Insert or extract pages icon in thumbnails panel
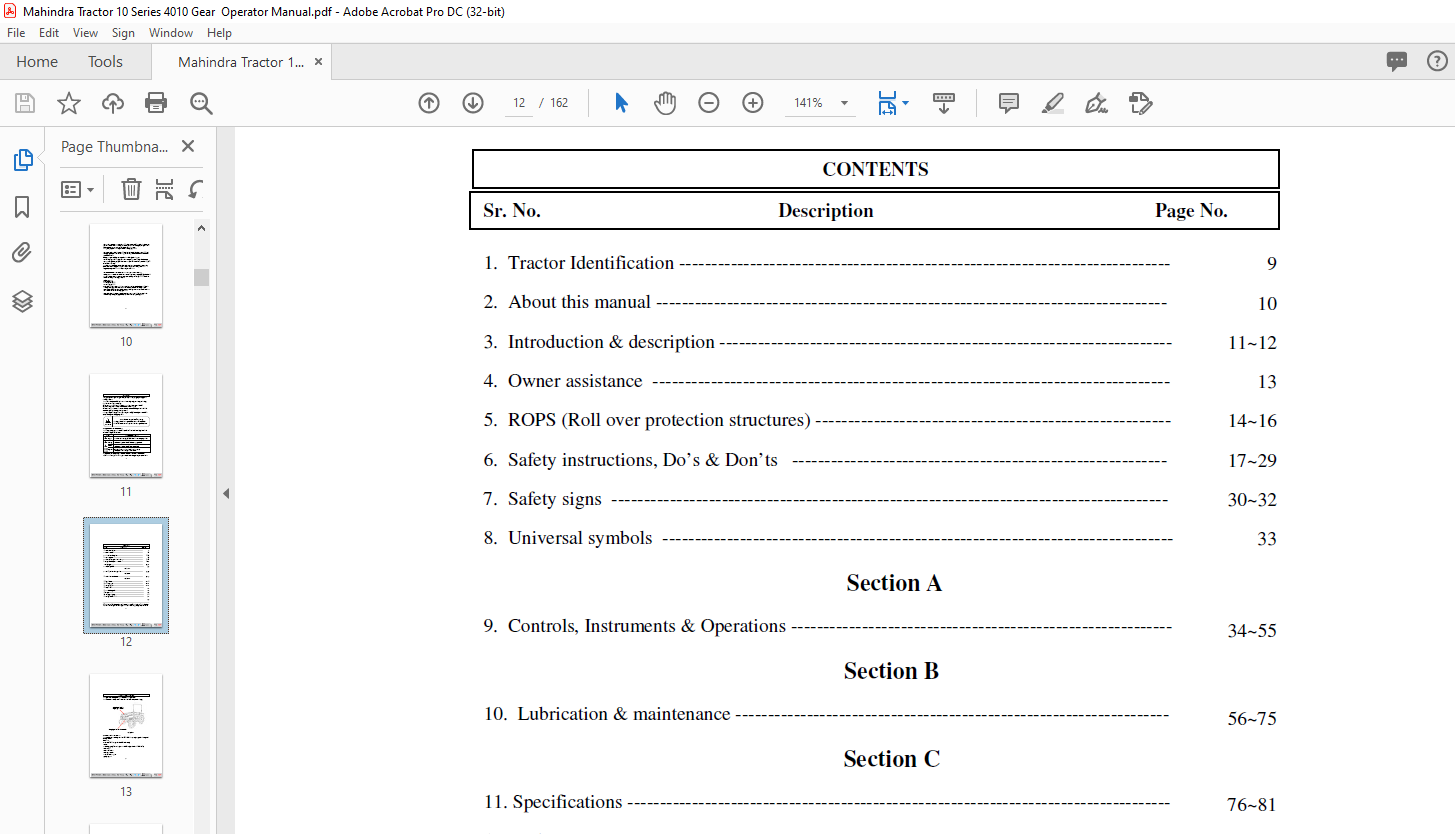The height and width of the screenshot is (834, 1455). coord(164,189)
